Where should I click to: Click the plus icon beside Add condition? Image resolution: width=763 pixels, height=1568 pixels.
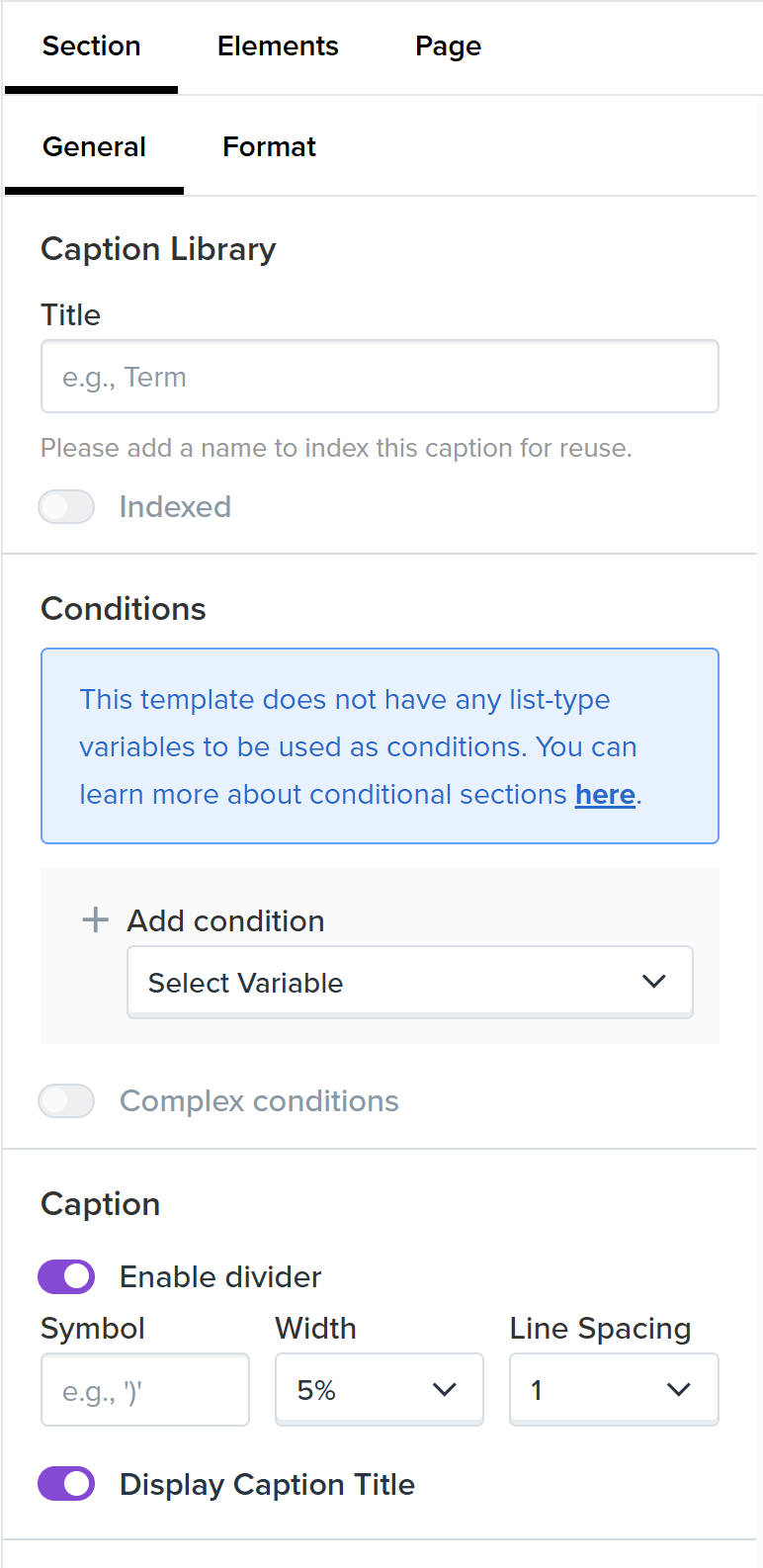95,920
